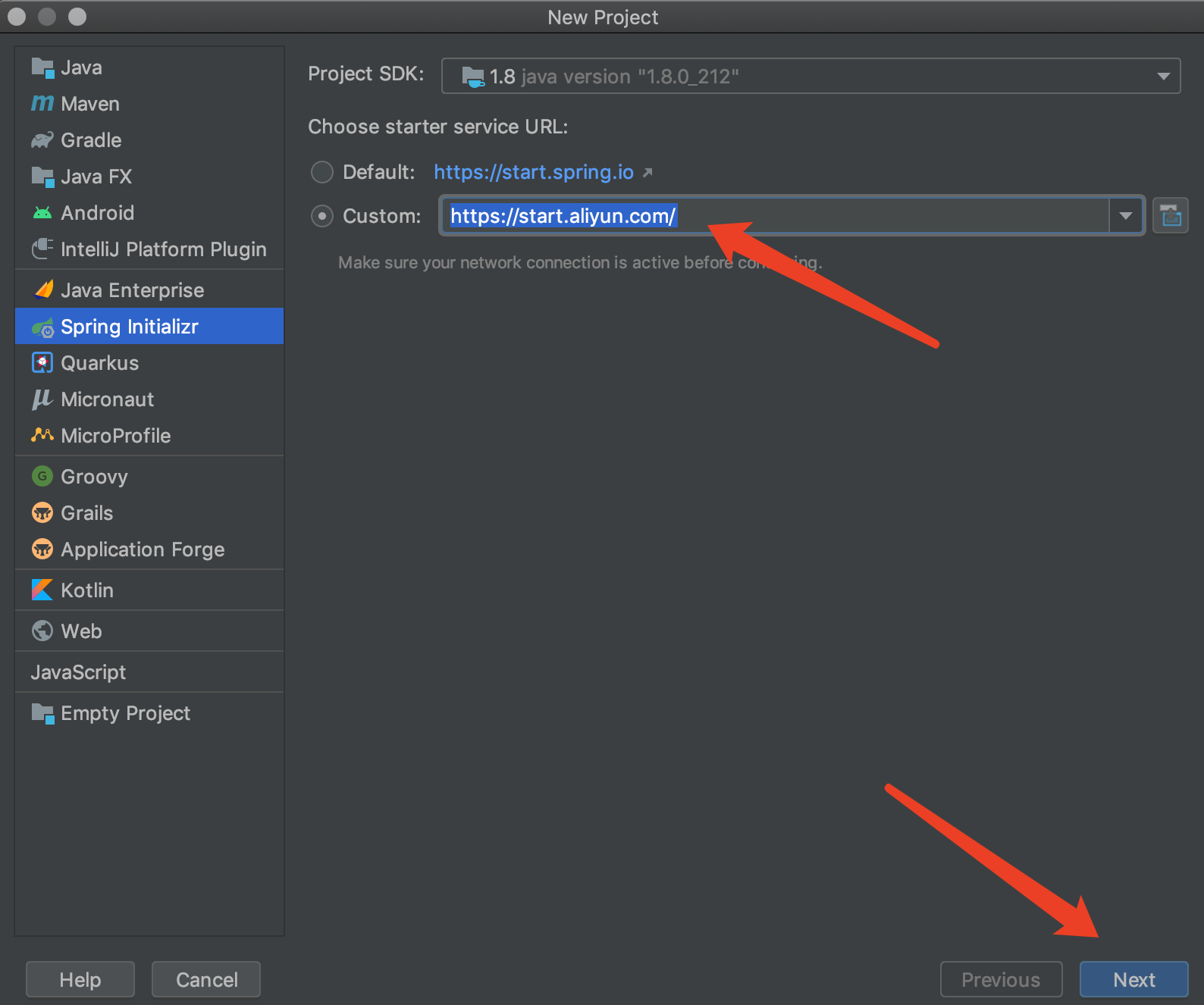Click the Web globe icon

42,631
